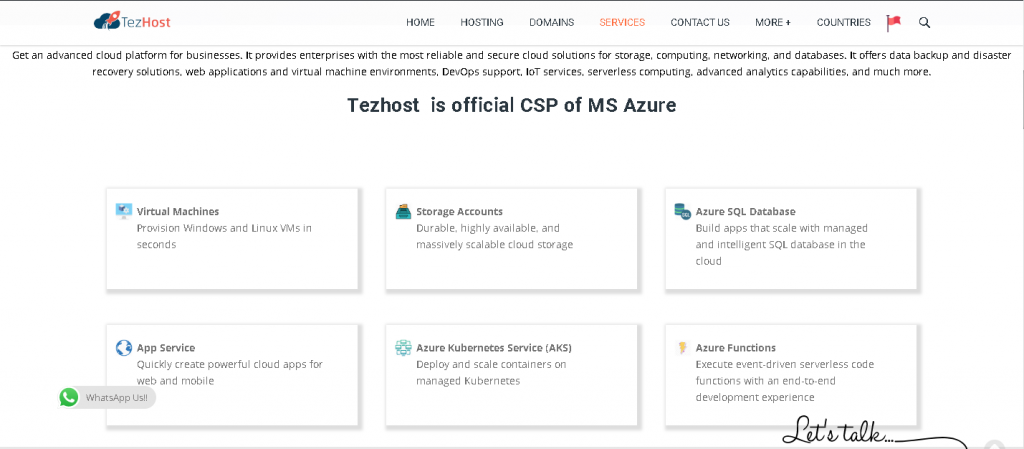Click the Azure Kubernetes Service icon

tap(403, 348)
